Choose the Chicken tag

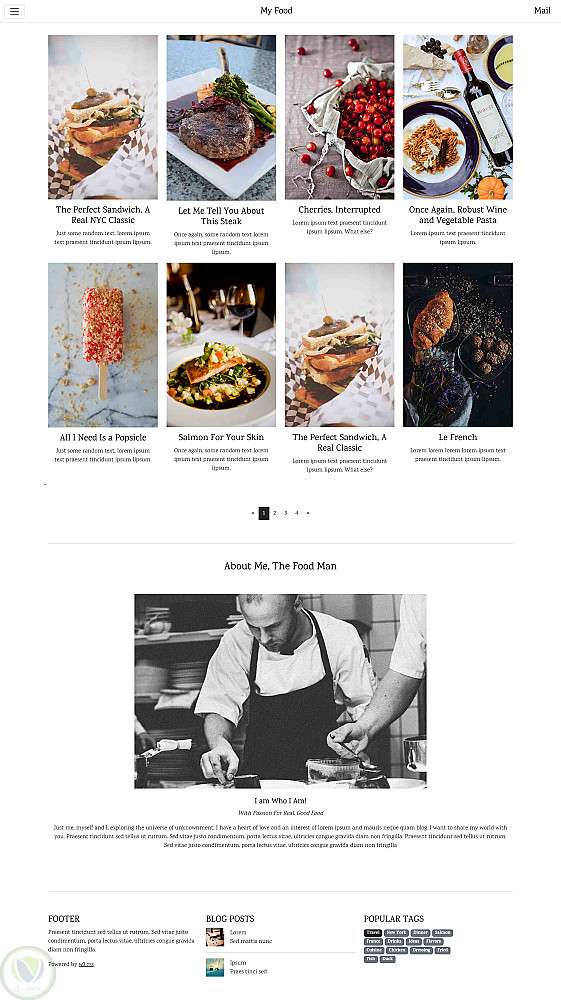coord(397,950)
